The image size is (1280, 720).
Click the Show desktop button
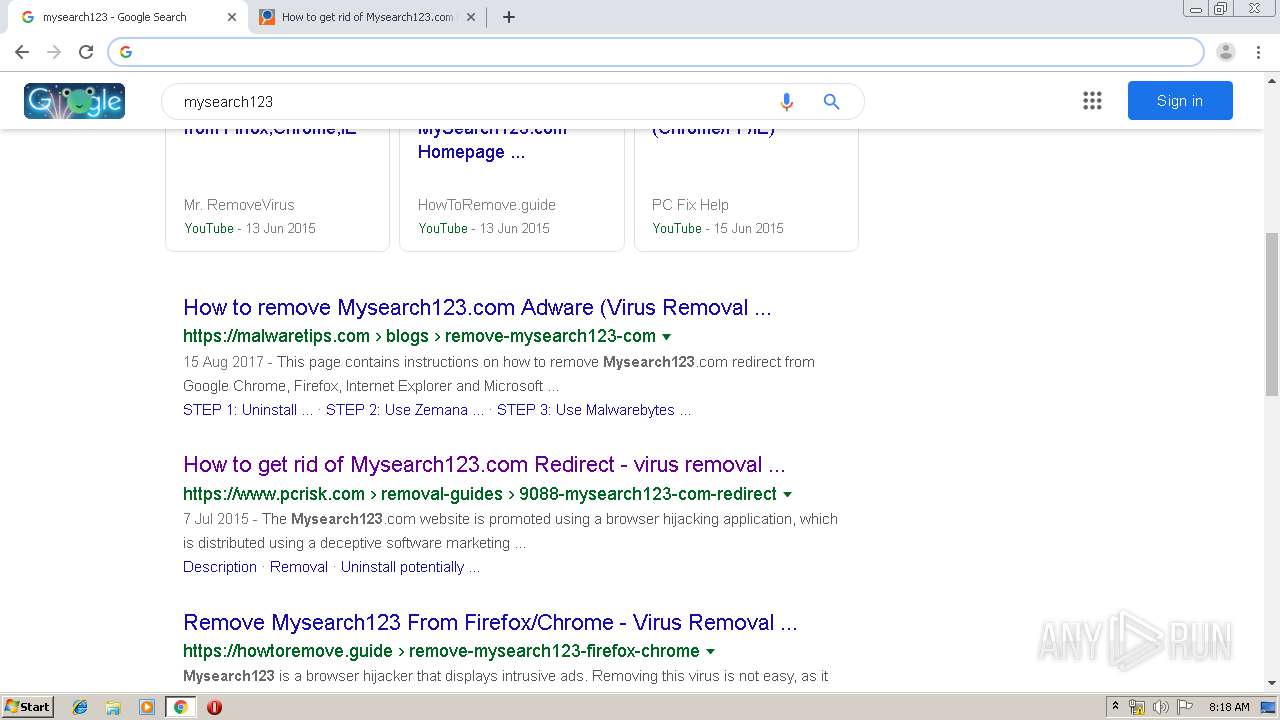click(x=1269, y=707)
